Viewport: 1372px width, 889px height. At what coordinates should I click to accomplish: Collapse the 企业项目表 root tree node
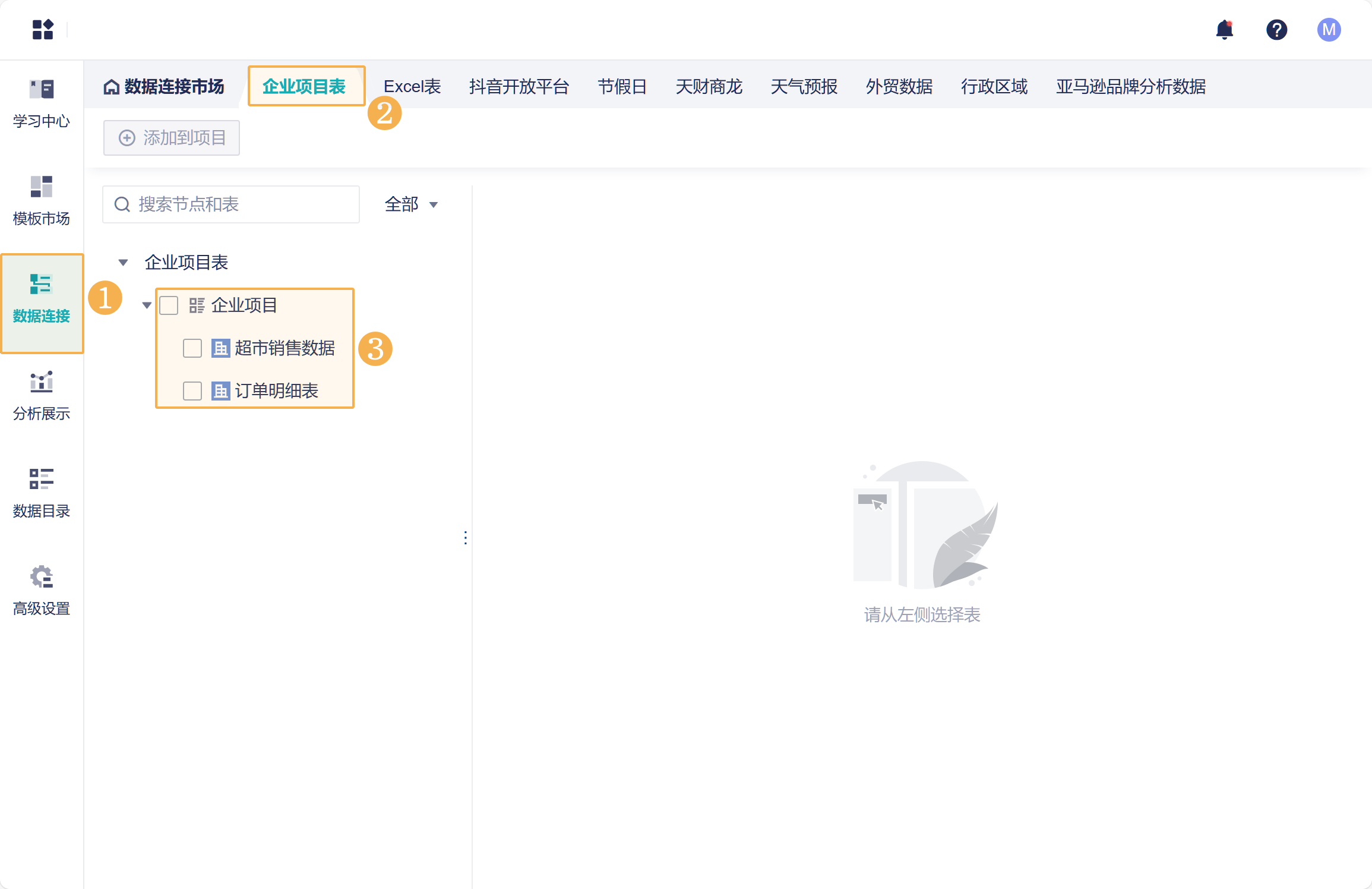tap(123, 263)
